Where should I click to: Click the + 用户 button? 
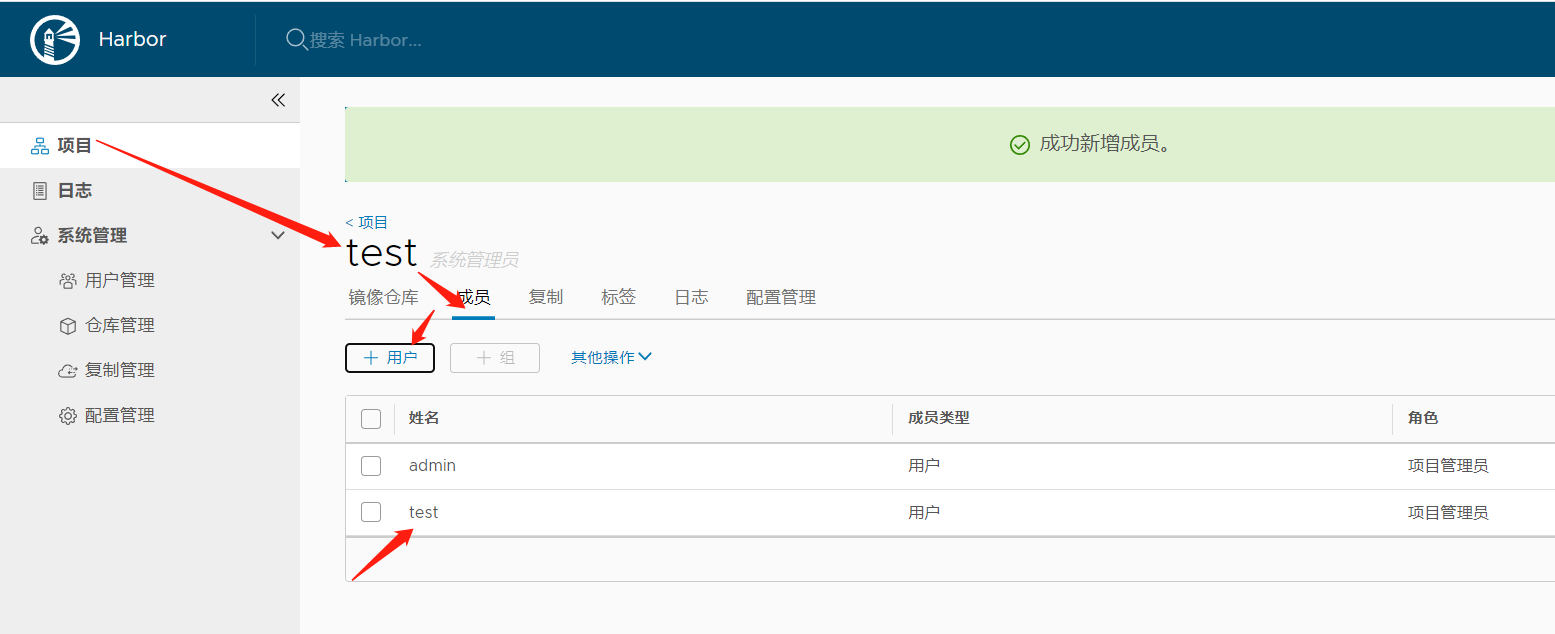[390, 357]
